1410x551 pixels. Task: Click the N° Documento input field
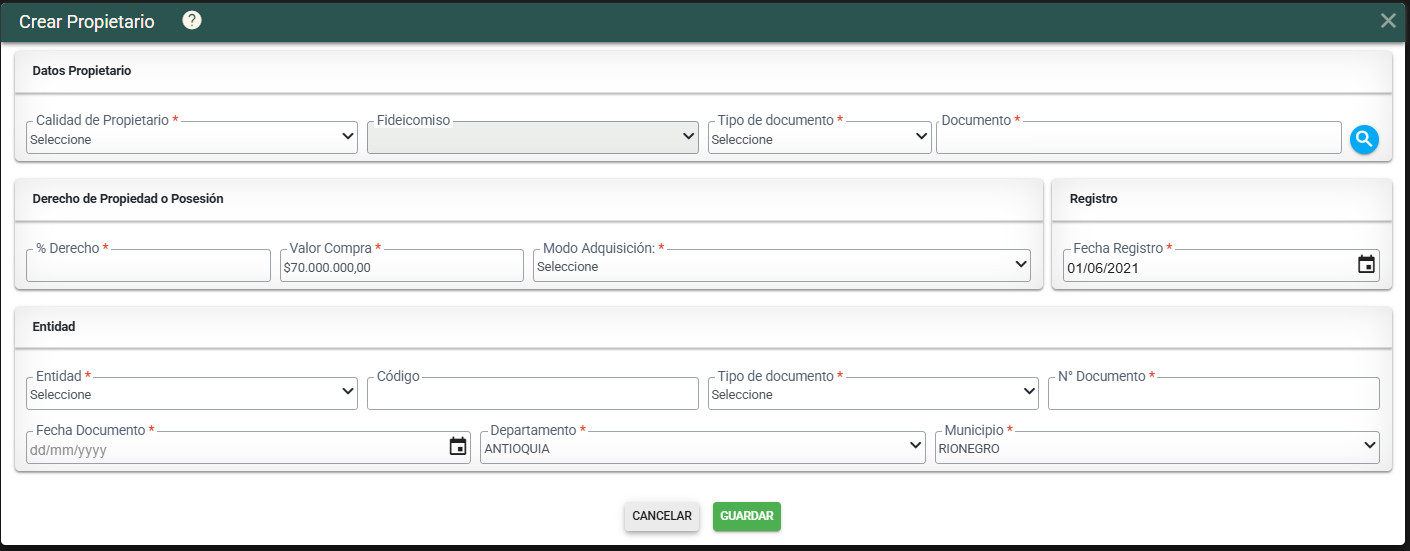click(x=1214, y=393)
